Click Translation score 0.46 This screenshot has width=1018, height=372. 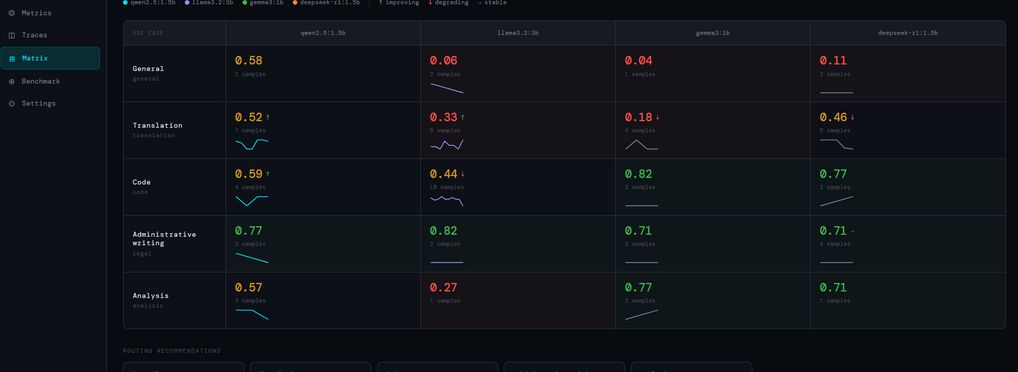[x=834, y=118]
